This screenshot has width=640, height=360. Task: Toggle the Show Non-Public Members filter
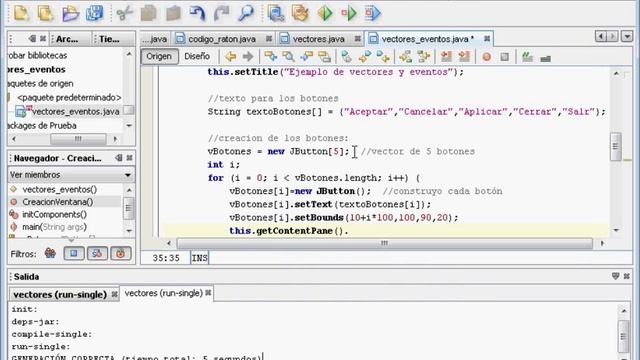pyautogui.click(x=121, y=253)
